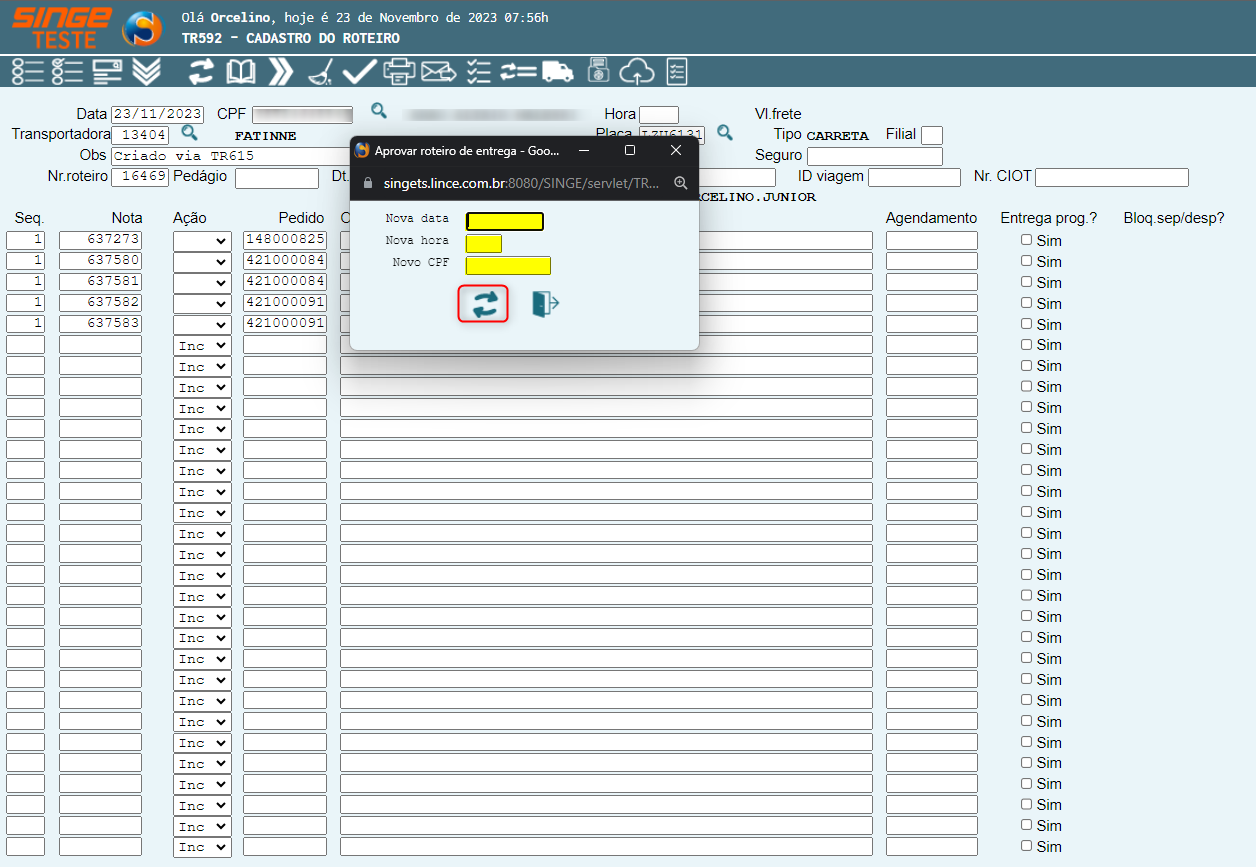Tick Sim checkbox for nota 637580 row
Screen dimensions: 1256x867
(1026, 261)
